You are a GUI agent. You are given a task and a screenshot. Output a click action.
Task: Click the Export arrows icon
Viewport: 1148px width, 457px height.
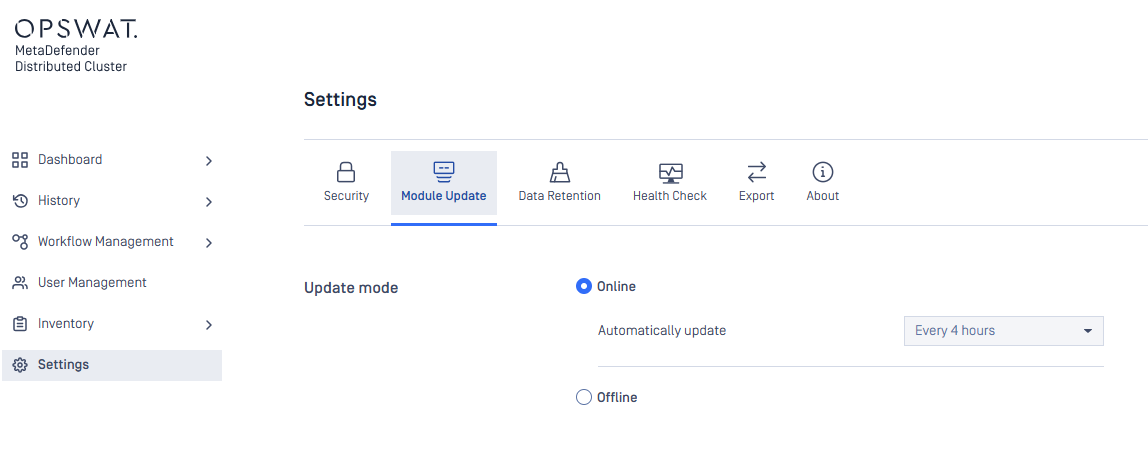click(756, 172)
